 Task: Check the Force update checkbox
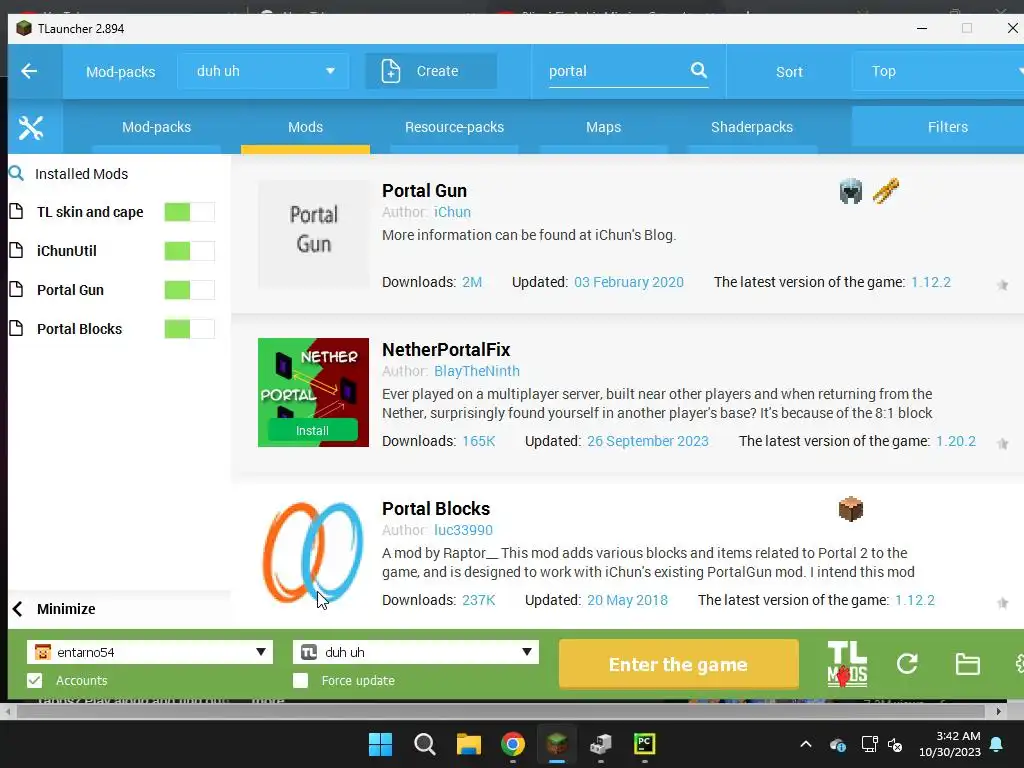pyautogui.click(x=300, y=680)
